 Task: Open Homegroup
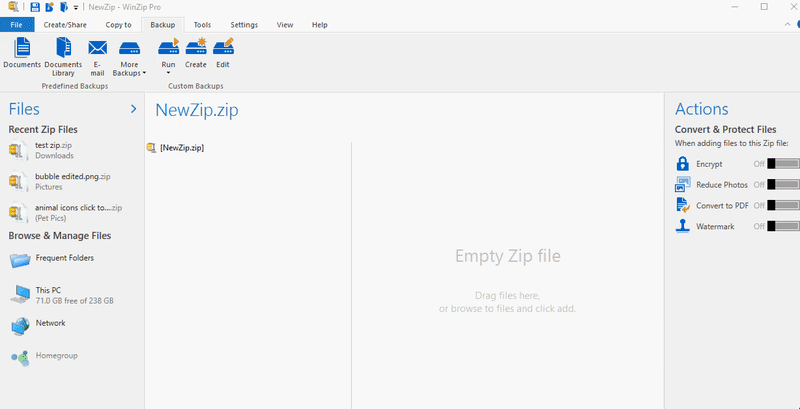pyautogui.click(x=57, y=355)
